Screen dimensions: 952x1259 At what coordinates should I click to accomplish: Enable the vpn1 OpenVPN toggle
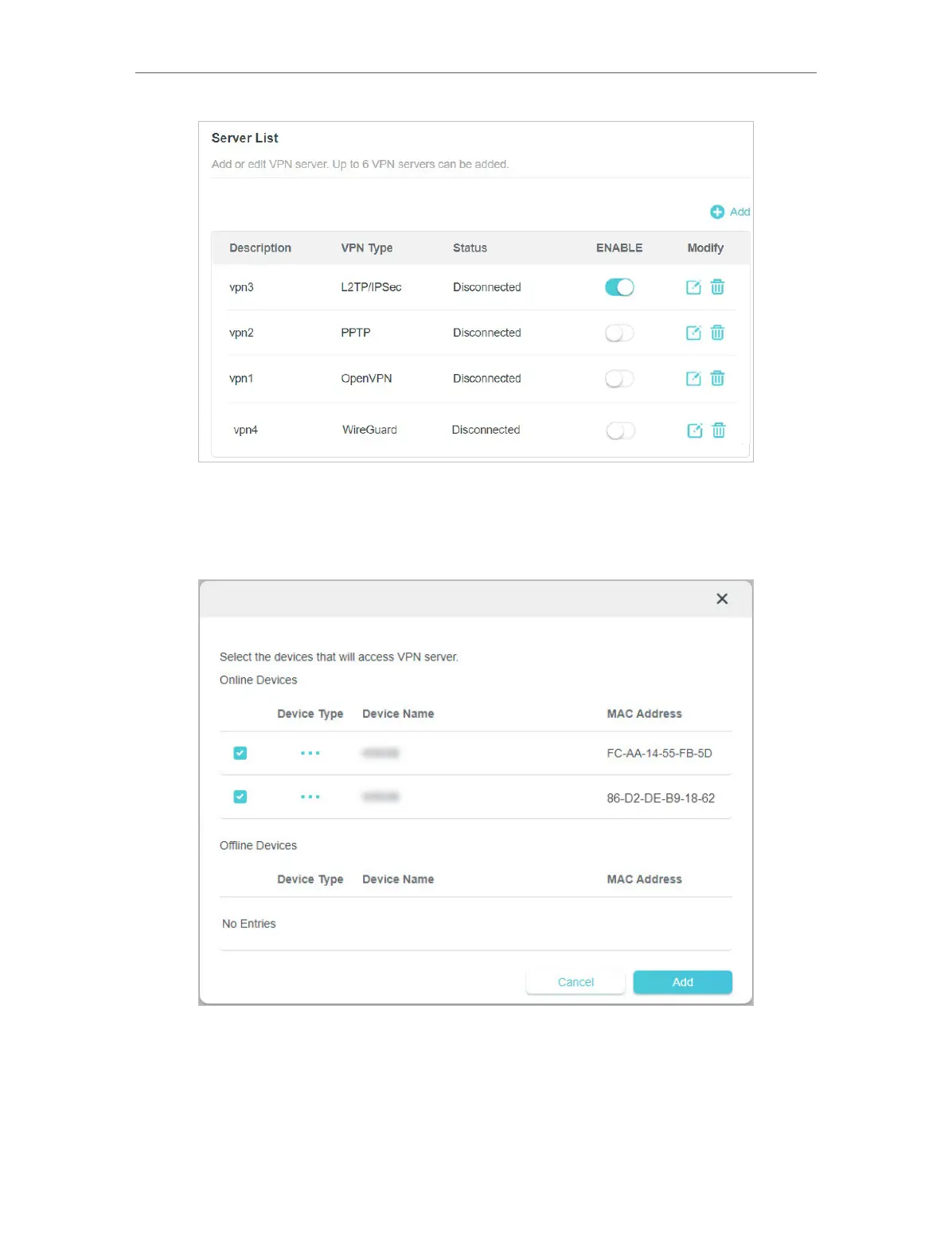pos(619,379)
